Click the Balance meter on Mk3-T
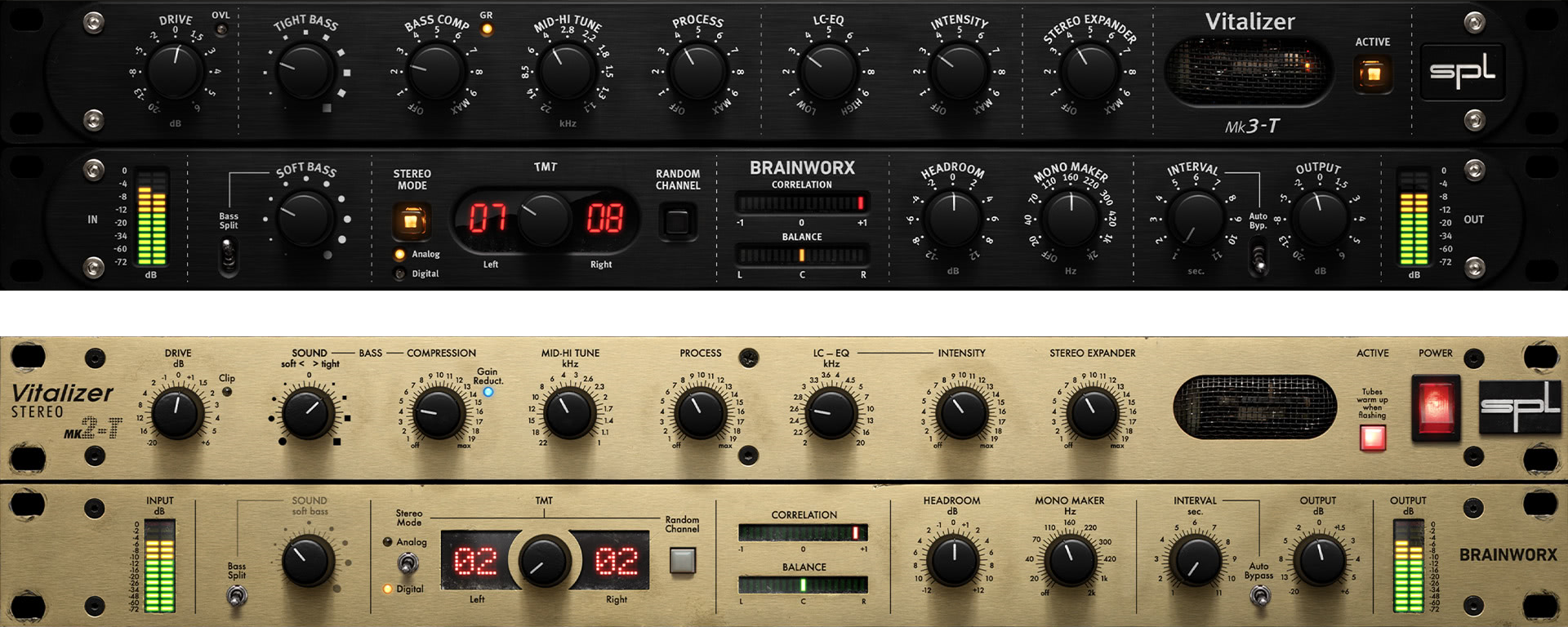1568x627 pixels. tap(802, 255)
